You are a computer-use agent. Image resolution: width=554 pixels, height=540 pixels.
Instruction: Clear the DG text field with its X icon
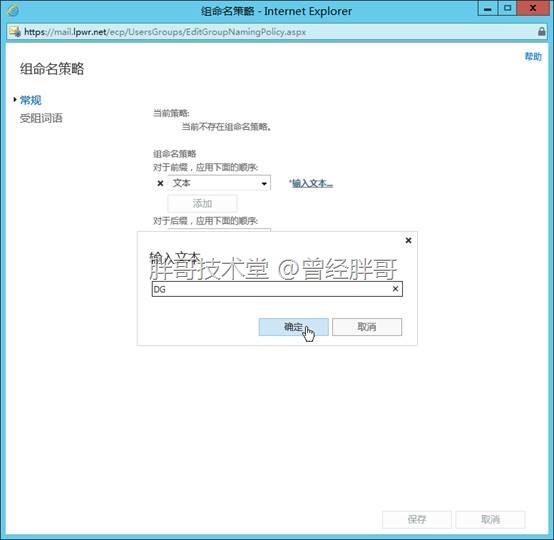point(395,289)
